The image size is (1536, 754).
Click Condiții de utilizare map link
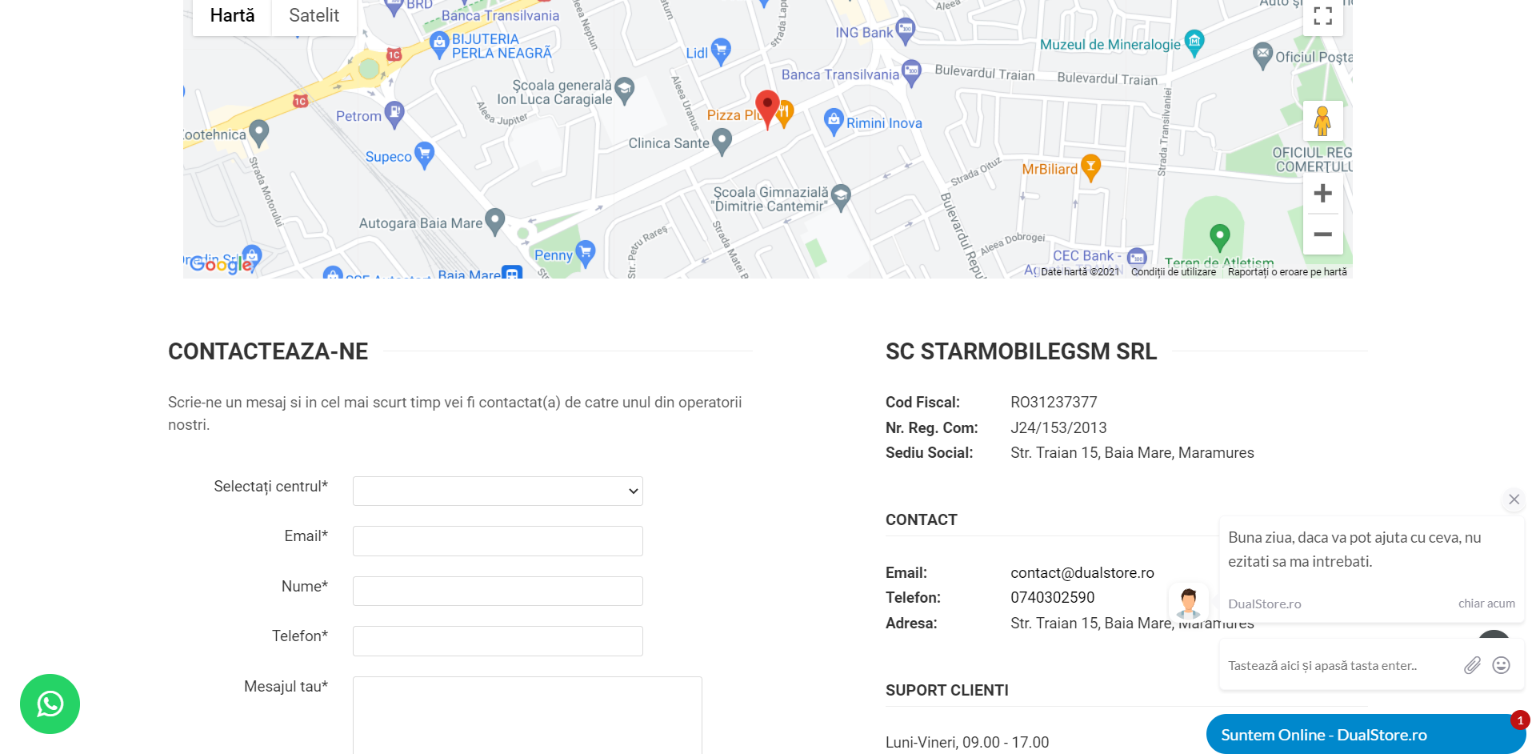1173,272
